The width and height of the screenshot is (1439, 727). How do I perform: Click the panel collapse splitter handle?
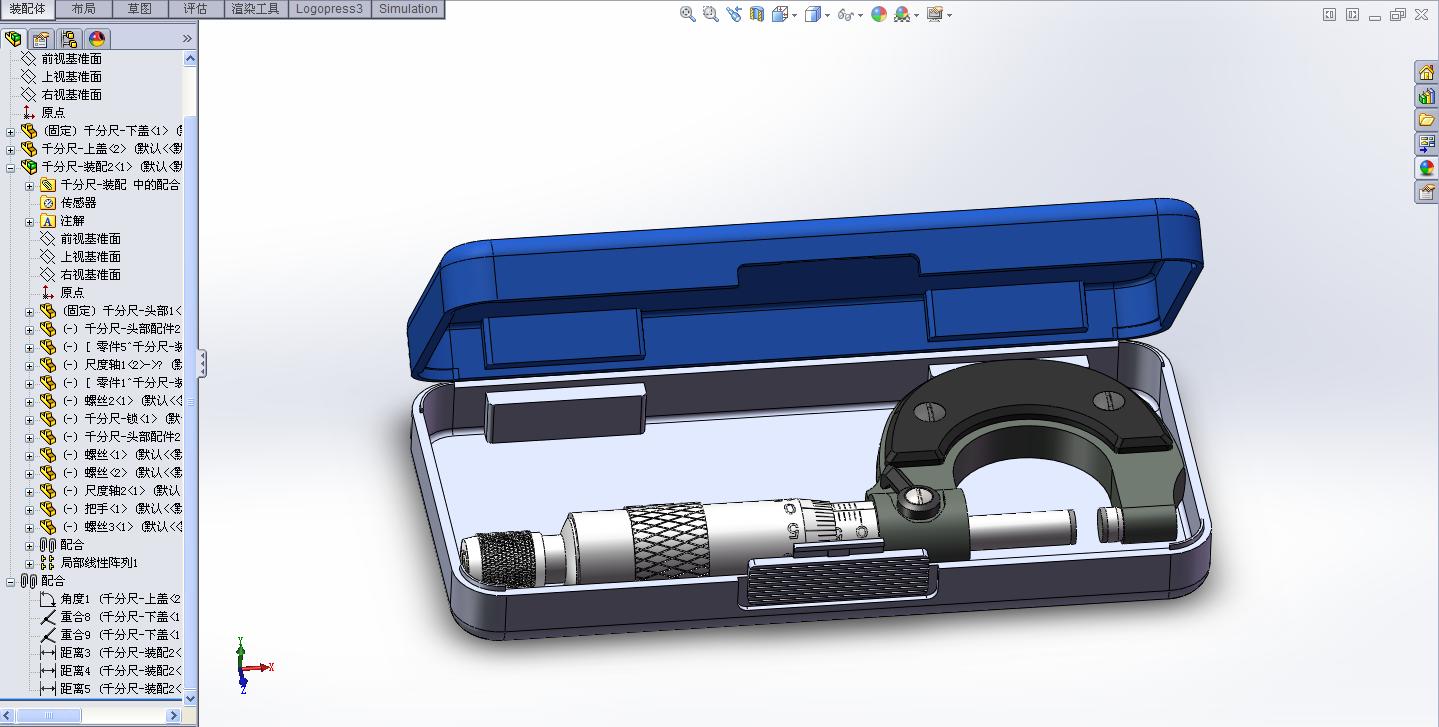(202, 363)
